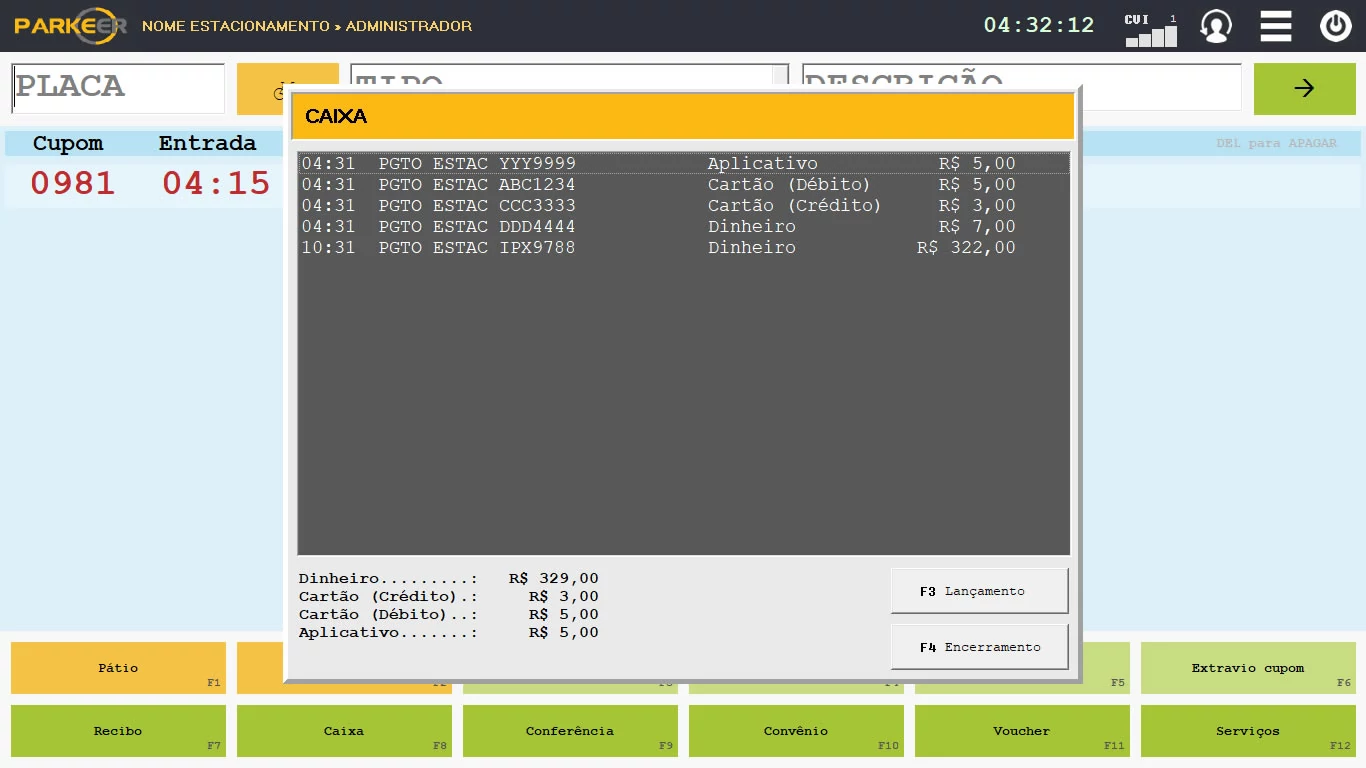Open Conferência F9 button
This screenshot has height=768, width=1366.
(570, 731)
